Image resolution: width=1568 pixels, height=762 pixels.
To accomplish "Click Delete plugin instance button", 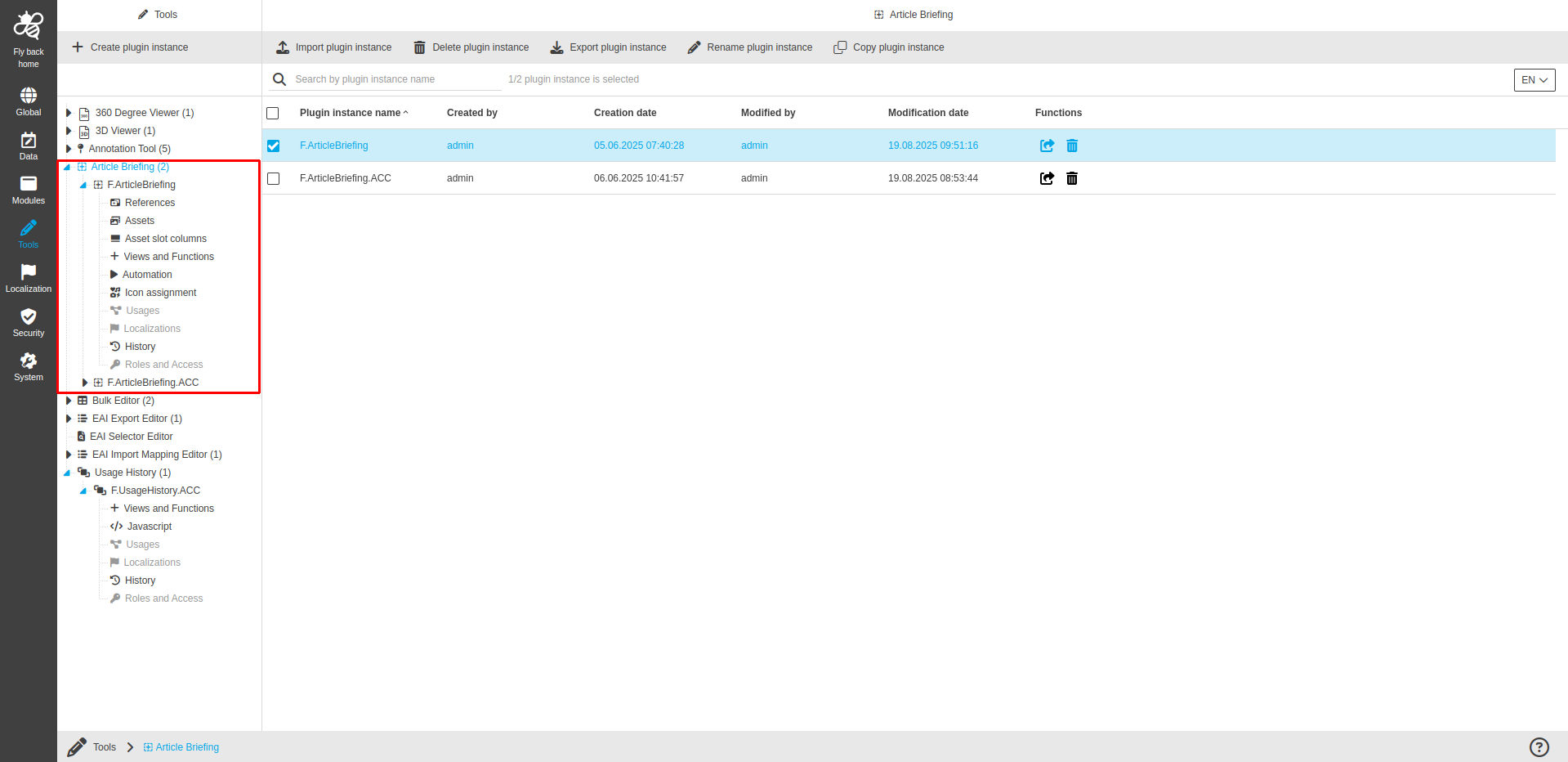I will pyautogui.click(x=471, y=47).
